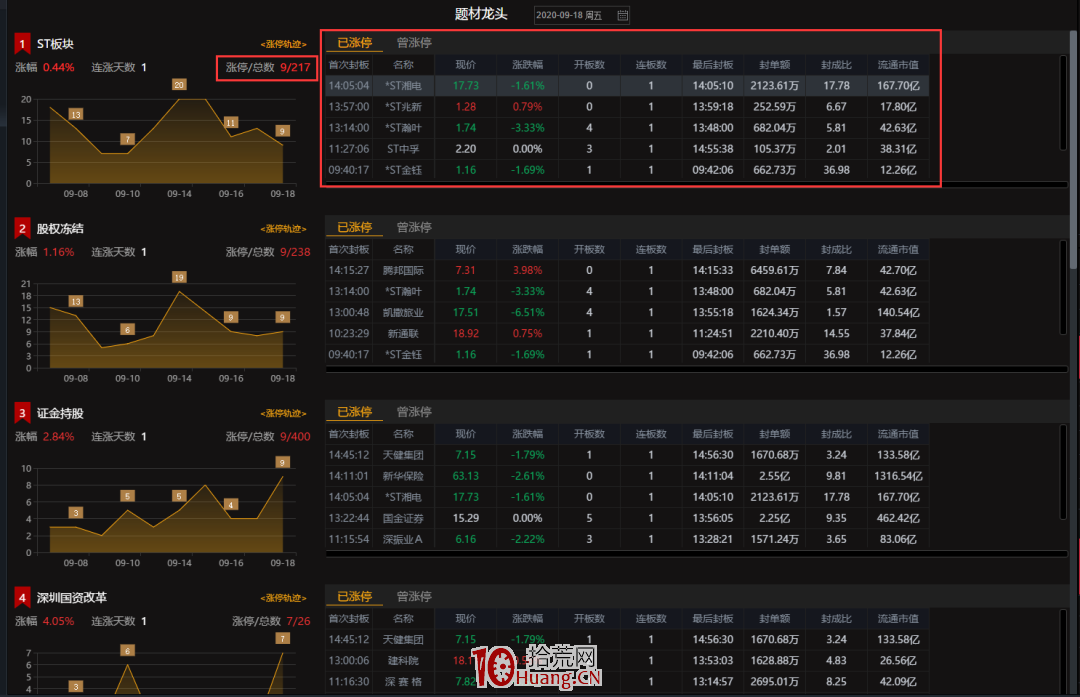Sort the ST板块 table by 首次封板 header

tap(349, 65)
